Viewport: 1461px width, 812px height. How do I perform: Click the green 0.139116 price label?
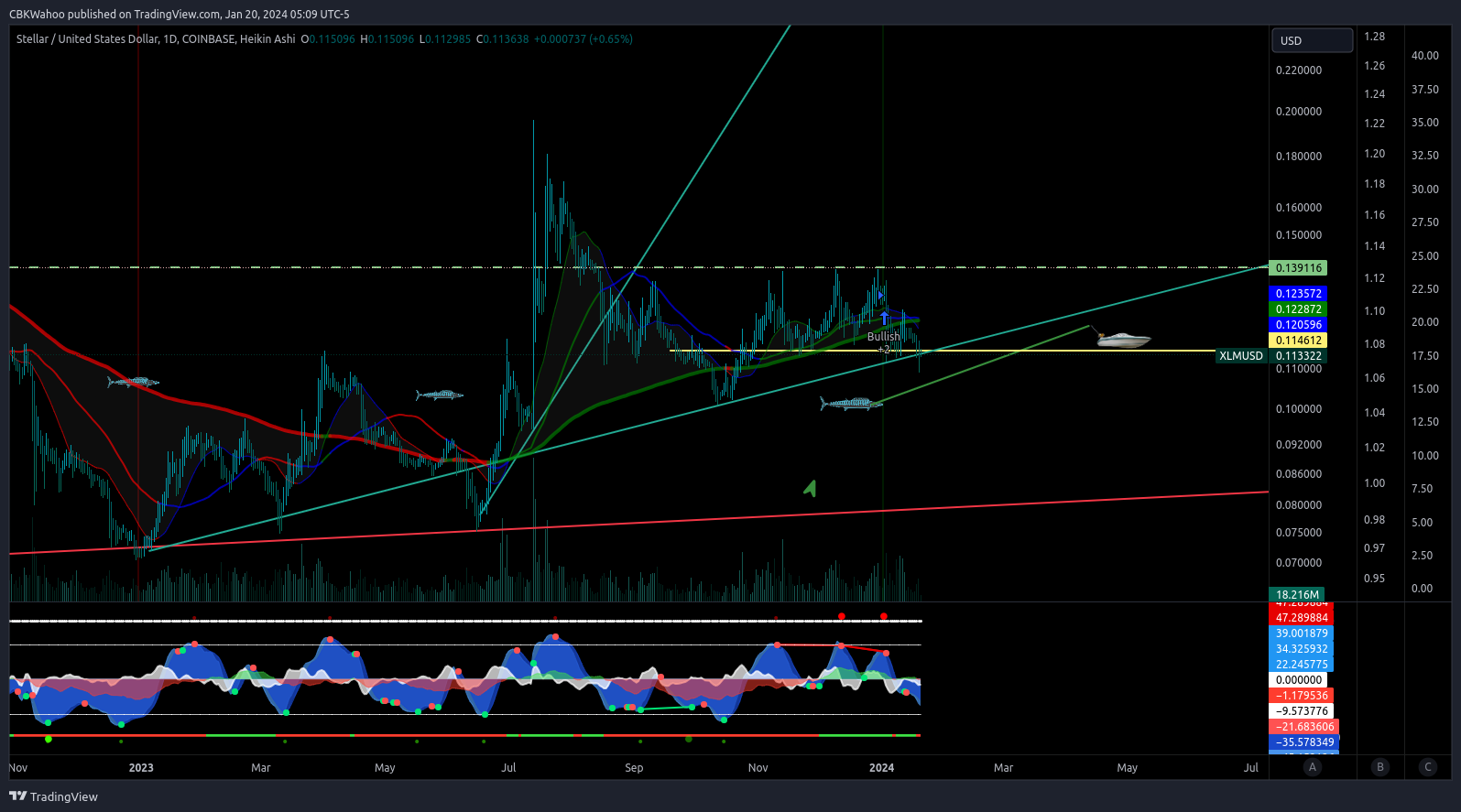click(x=1298, y=268)
